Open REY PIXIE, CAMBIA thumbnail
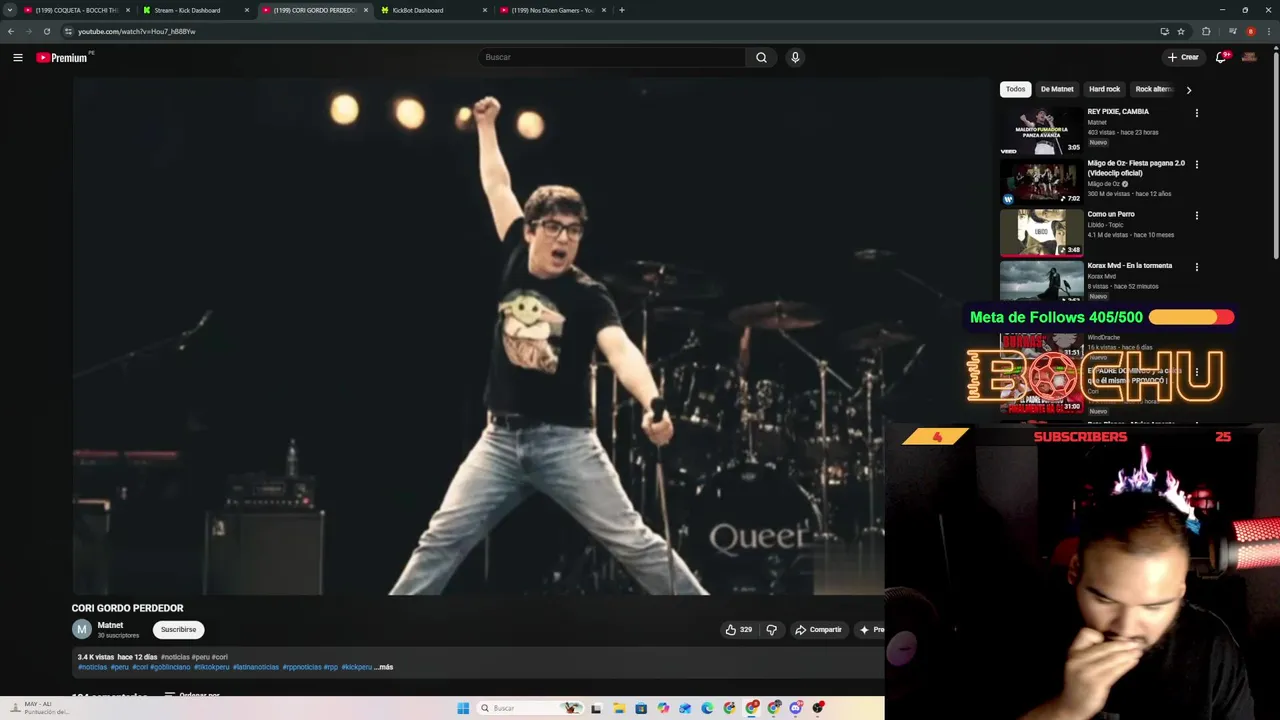Image resolution: width=1280 pixels, height=720 pixels. [1042, 131]
